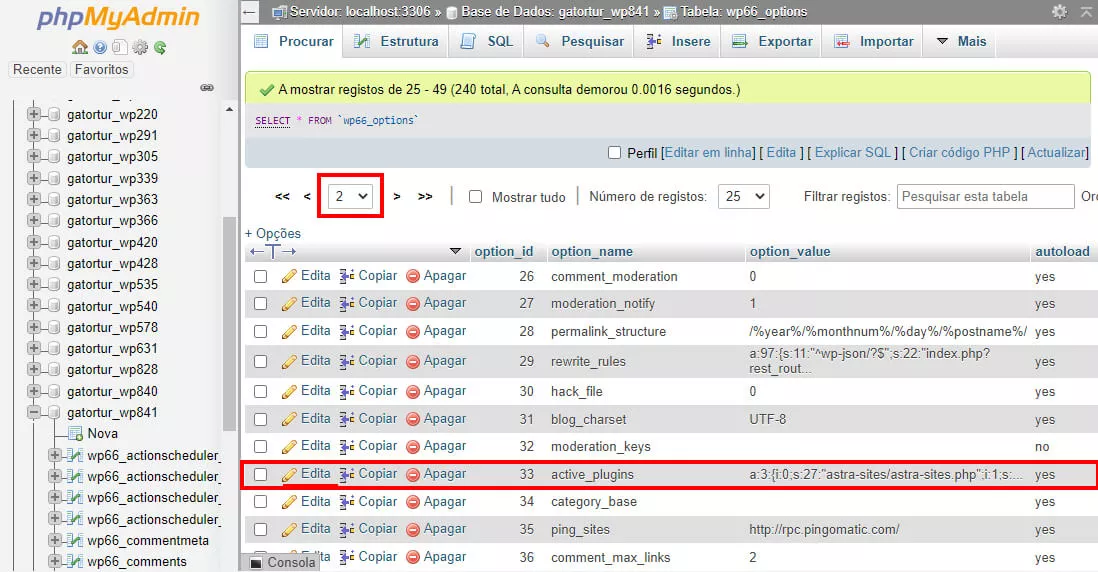Viewport: 1098px width, 572px height.
Task: Go to first page double arrow
Action: click(x=282, y=197)
